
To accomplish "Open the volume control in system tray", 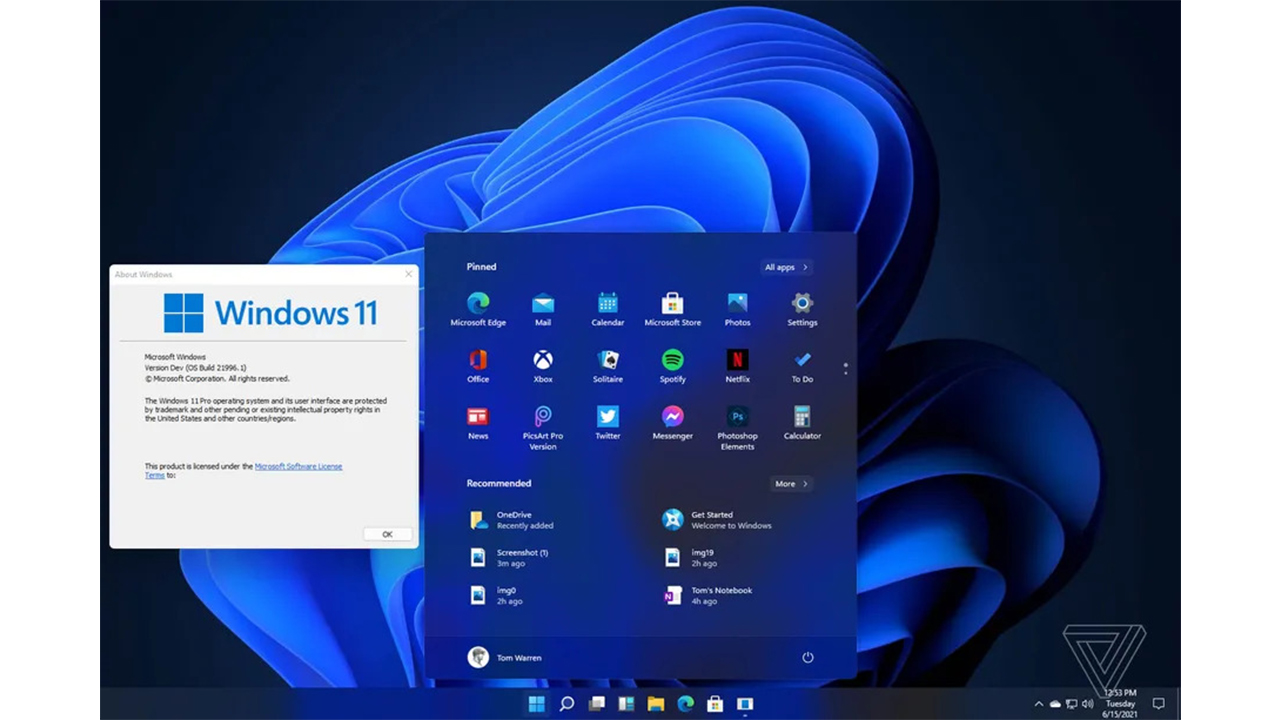I will [x=1087, y=704].
